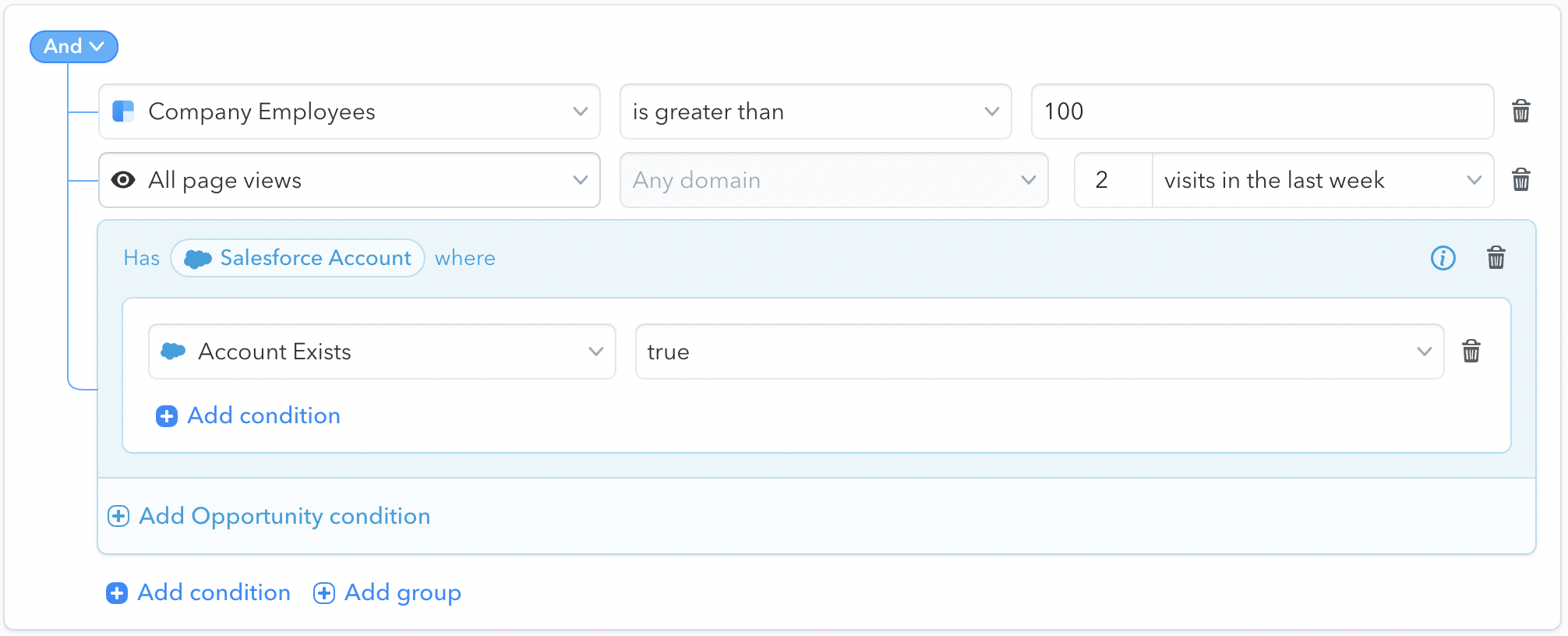
Task: Delete the Account Exists condition
Action: click(1471, 352)
